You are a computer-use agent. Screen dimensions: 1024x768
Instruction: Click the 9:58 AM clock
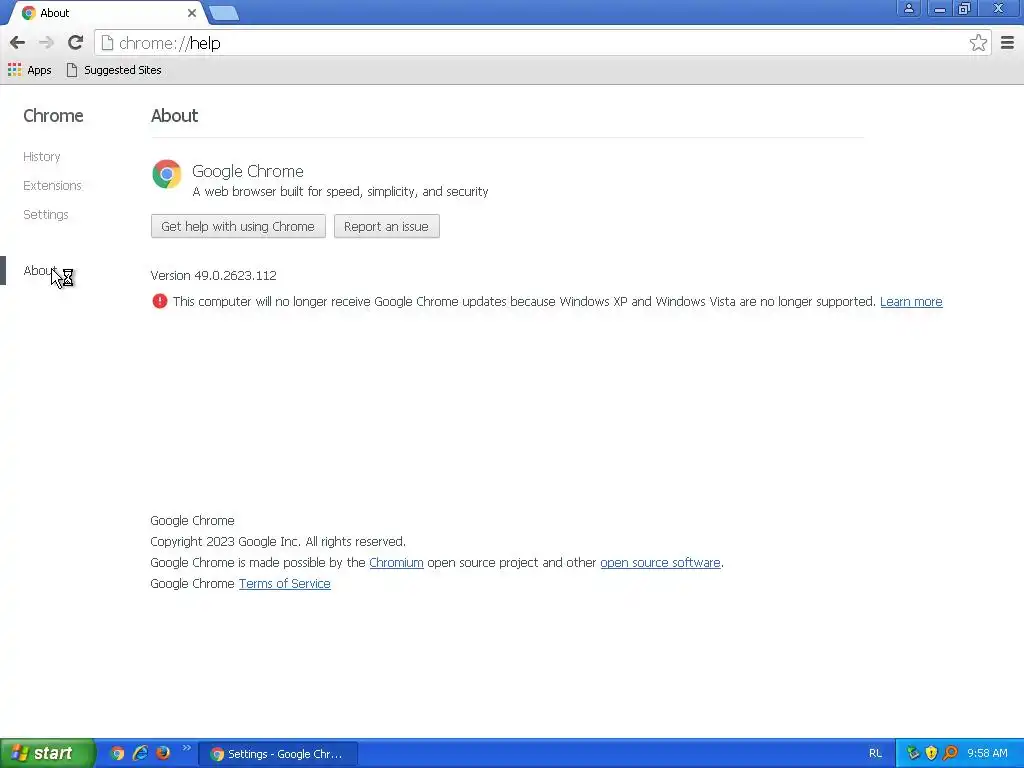click(x=987, y=754)
